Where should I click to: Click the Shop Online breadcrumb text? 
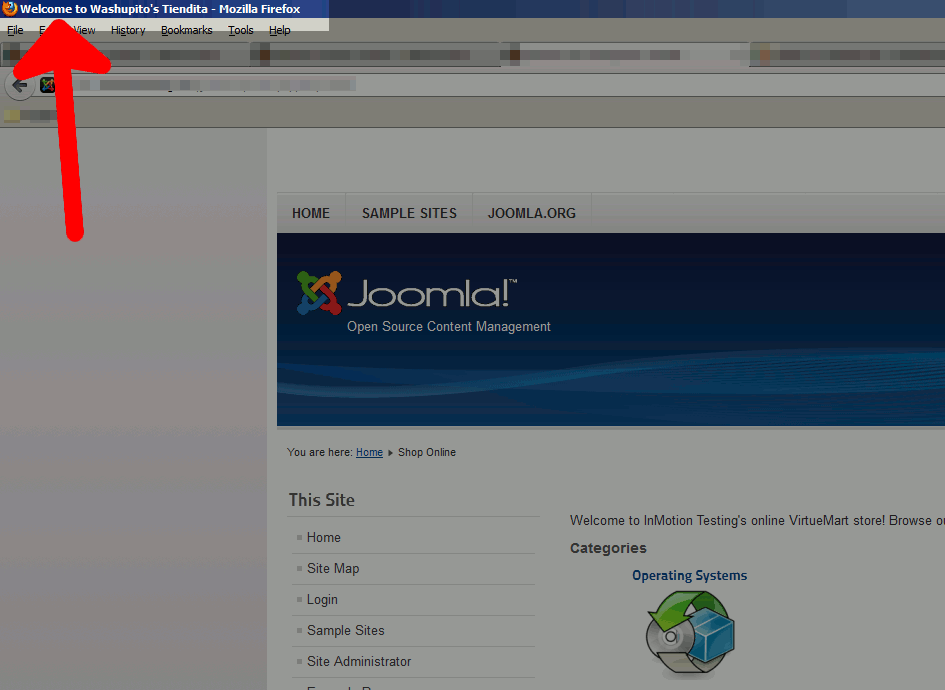[427, 453]
